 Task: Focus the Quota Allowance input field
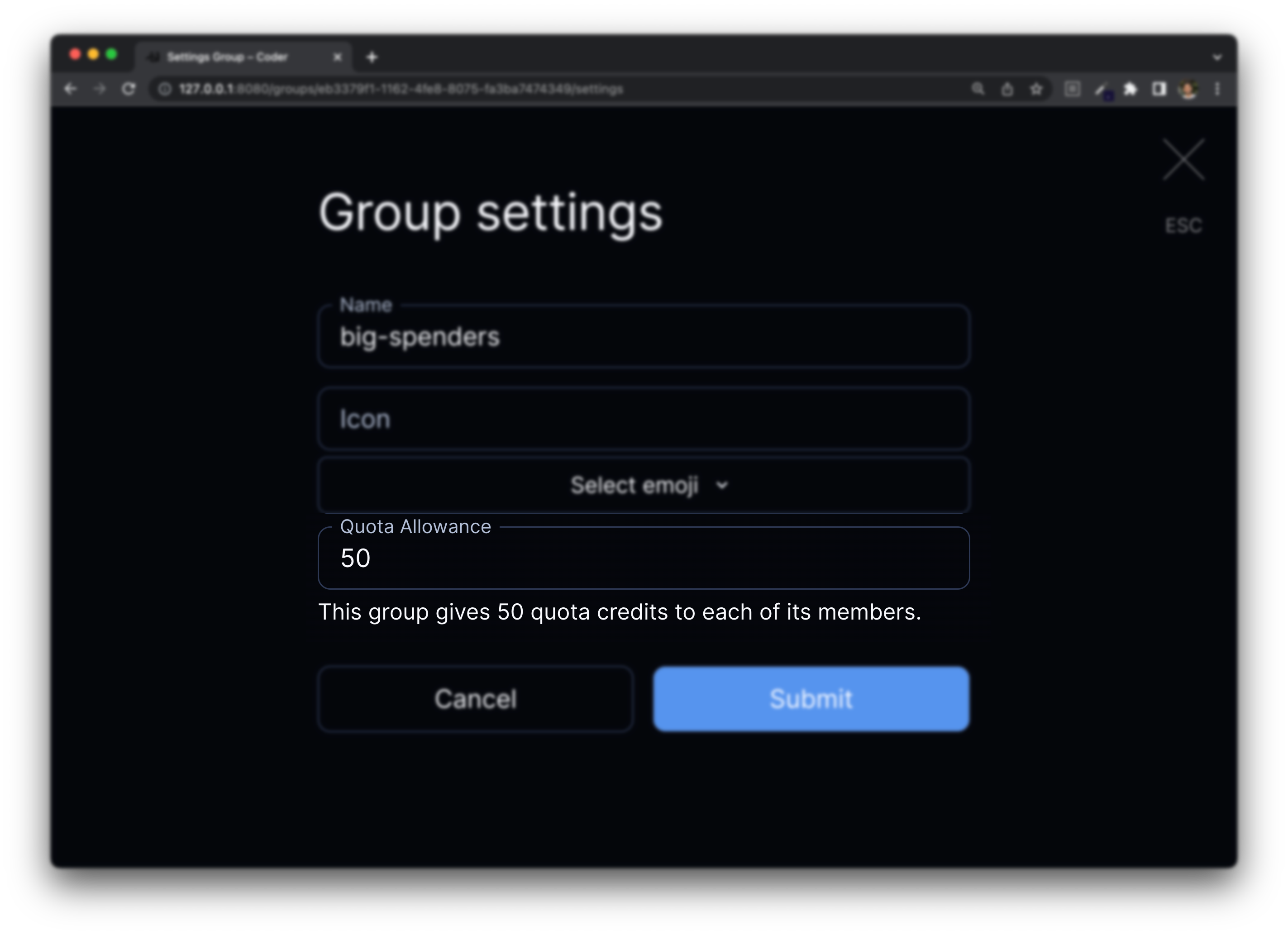click(x=644, y=558)
